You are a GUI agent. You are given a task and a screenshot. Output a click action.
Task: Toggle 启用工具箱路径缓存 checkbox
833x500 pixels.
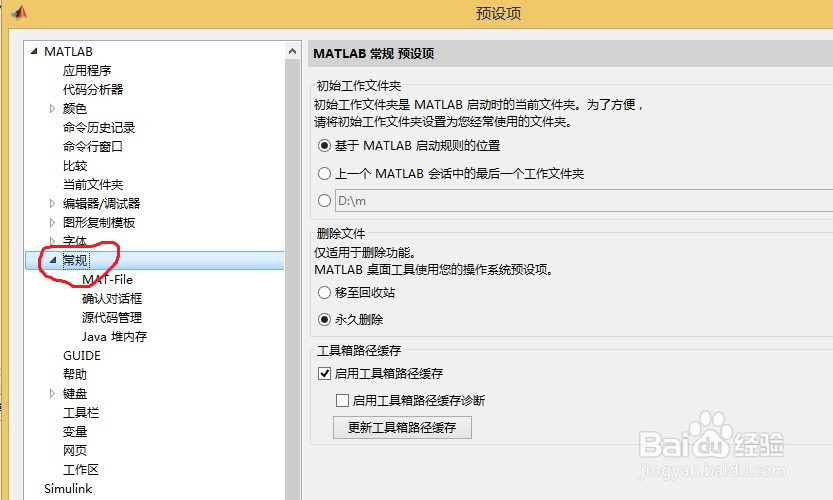[x=325, y=374]
